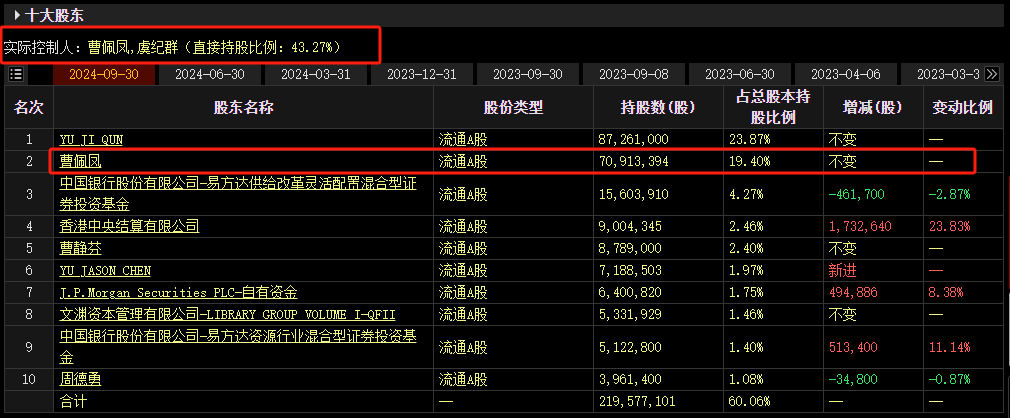
Task: Select the 2023-06-30 date tab
Action: [739, 74]
